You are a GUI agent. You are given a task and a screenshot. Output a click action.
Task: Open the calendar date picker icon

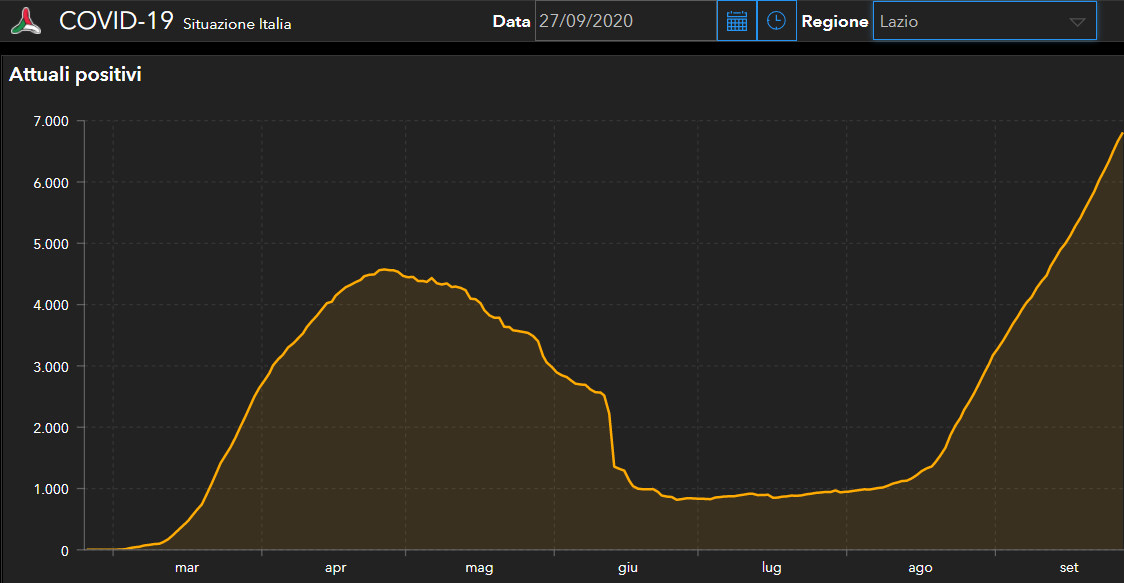(737, 21)
